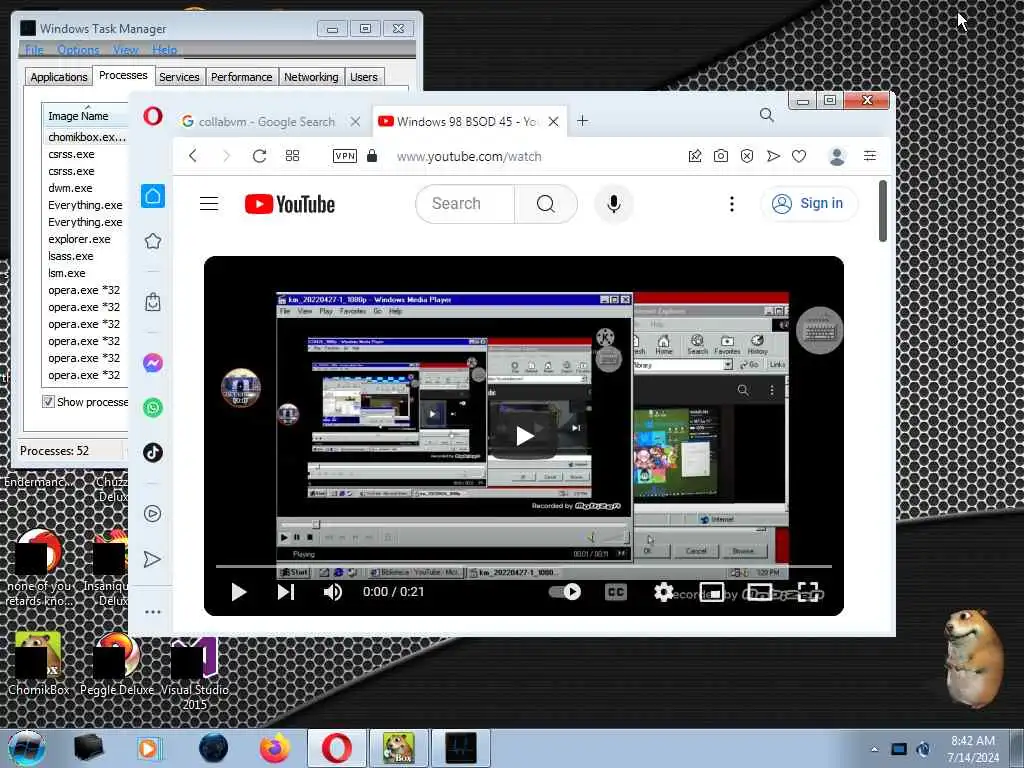Image resolution: width=1024 pixels, height=768 pixels.
Task: Click the page vertical scrollbar
Action: click(x=883, y=211)
